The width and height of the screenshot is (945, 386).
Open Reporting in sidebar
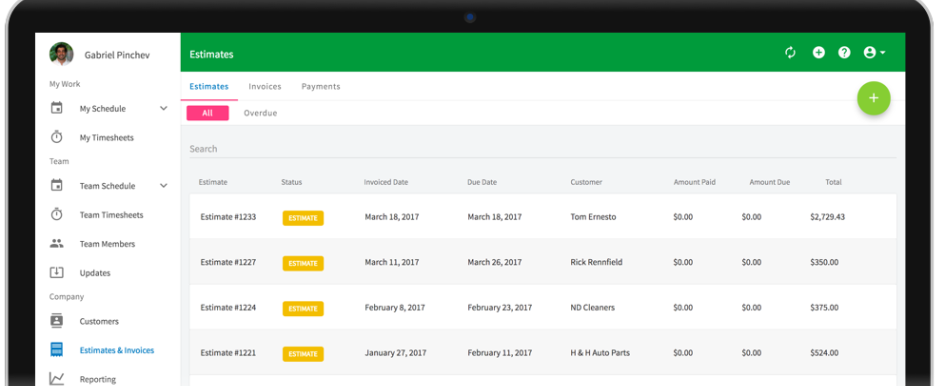pyautogui.click(x=98, y=379)
